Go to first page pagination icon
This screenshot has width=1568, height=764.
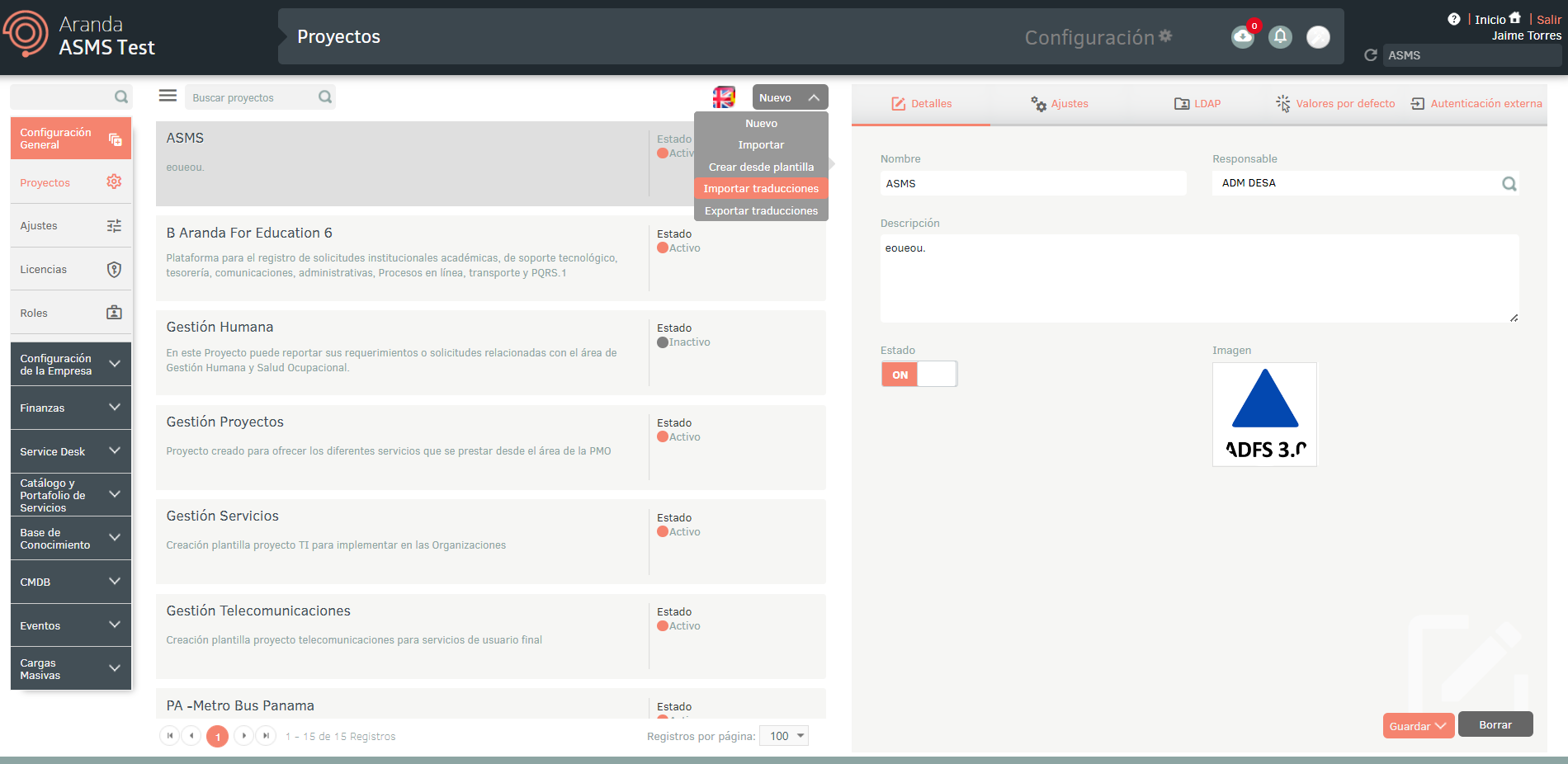[x=170, y=735]
